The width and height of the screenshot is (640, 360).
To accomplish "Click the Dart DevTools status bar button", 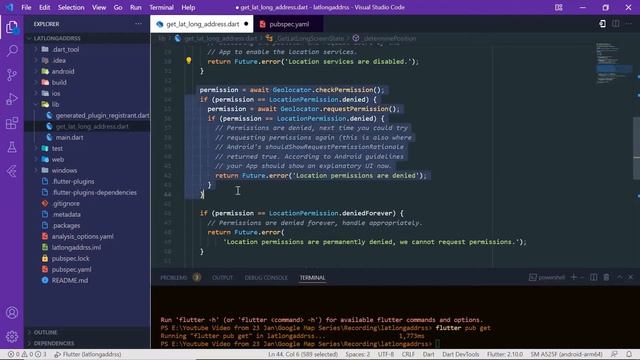I will click(460, 354).
